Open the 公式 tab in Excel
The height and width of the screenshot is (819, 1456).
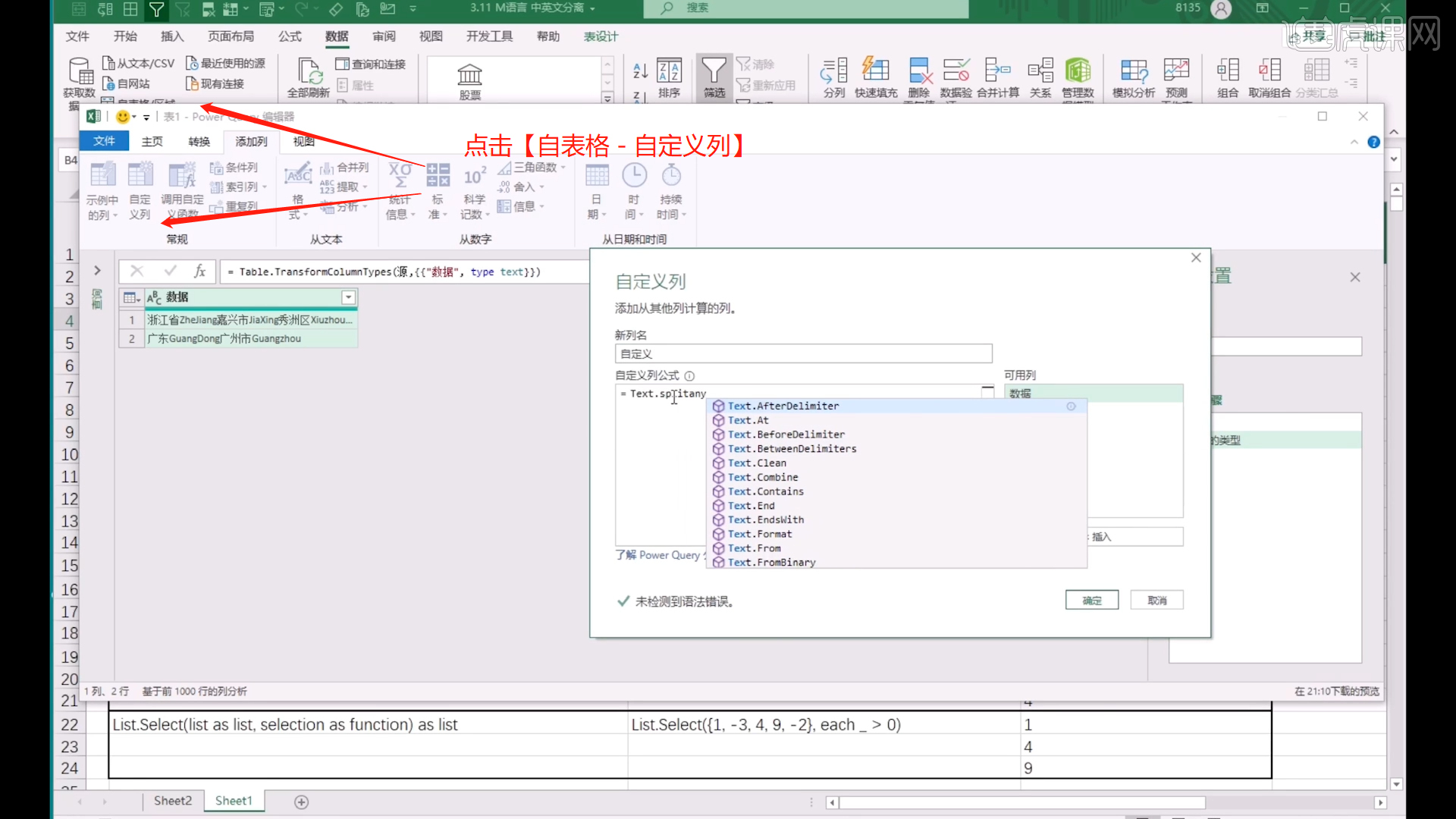tap(289, 36)
